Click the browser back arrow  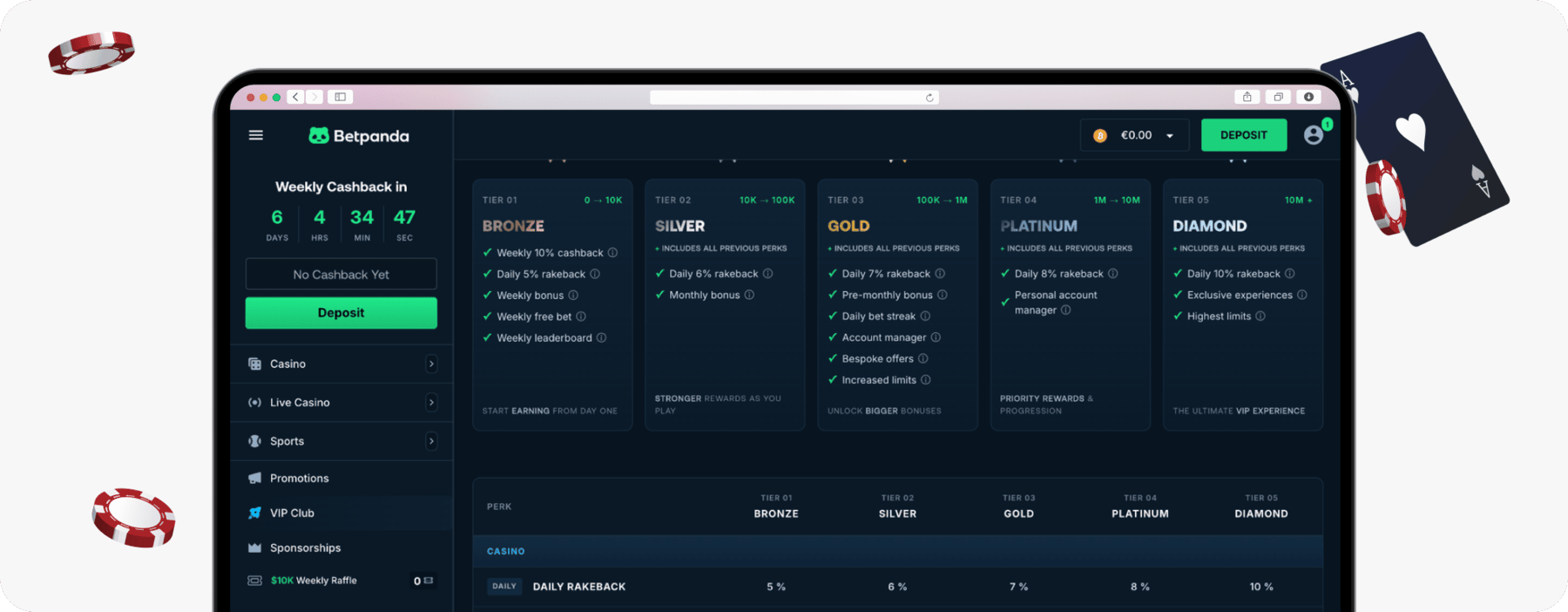(x=296, y=97)
